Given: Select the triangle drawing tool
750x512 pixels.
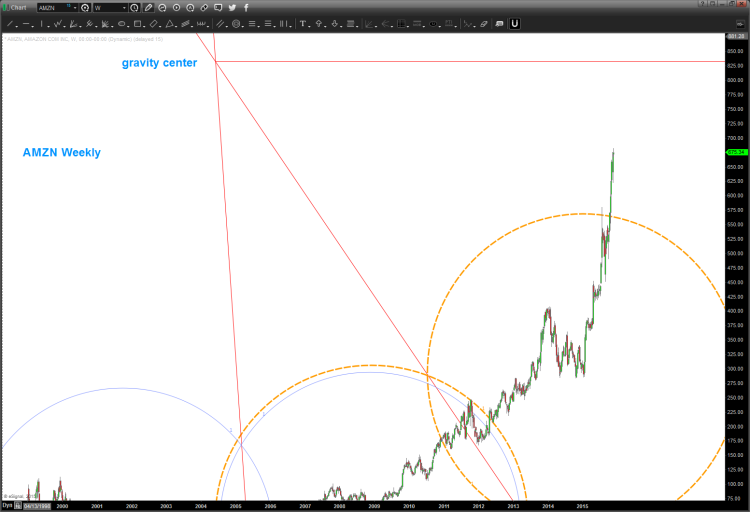Looking at the screenshot, I should click(169, 23).
